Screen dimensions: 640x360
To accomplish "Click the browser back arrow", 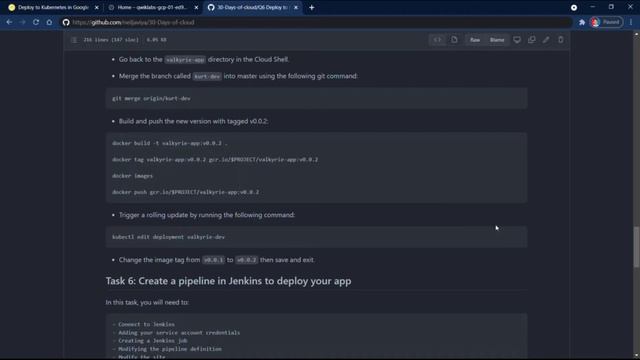I will [9, 22].
